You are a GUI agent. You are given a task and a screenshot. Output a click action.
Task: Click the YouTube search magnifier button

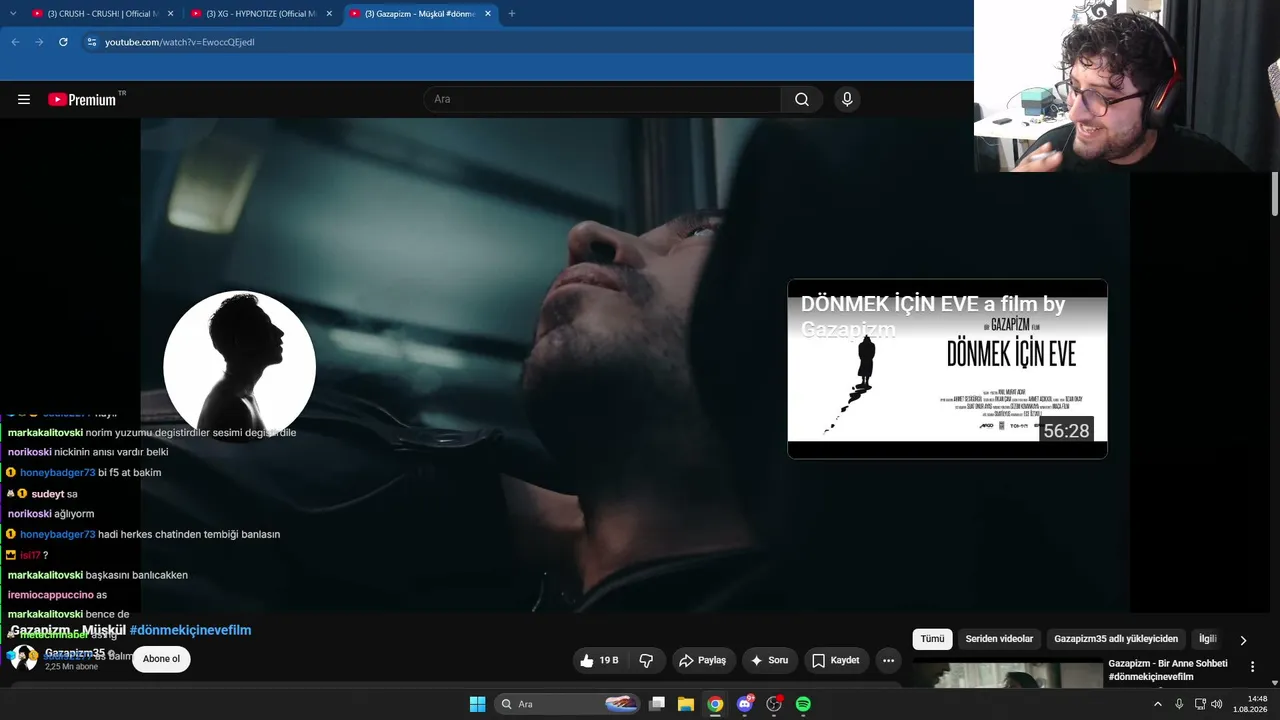pyautogui.click(x=802, y=99)
